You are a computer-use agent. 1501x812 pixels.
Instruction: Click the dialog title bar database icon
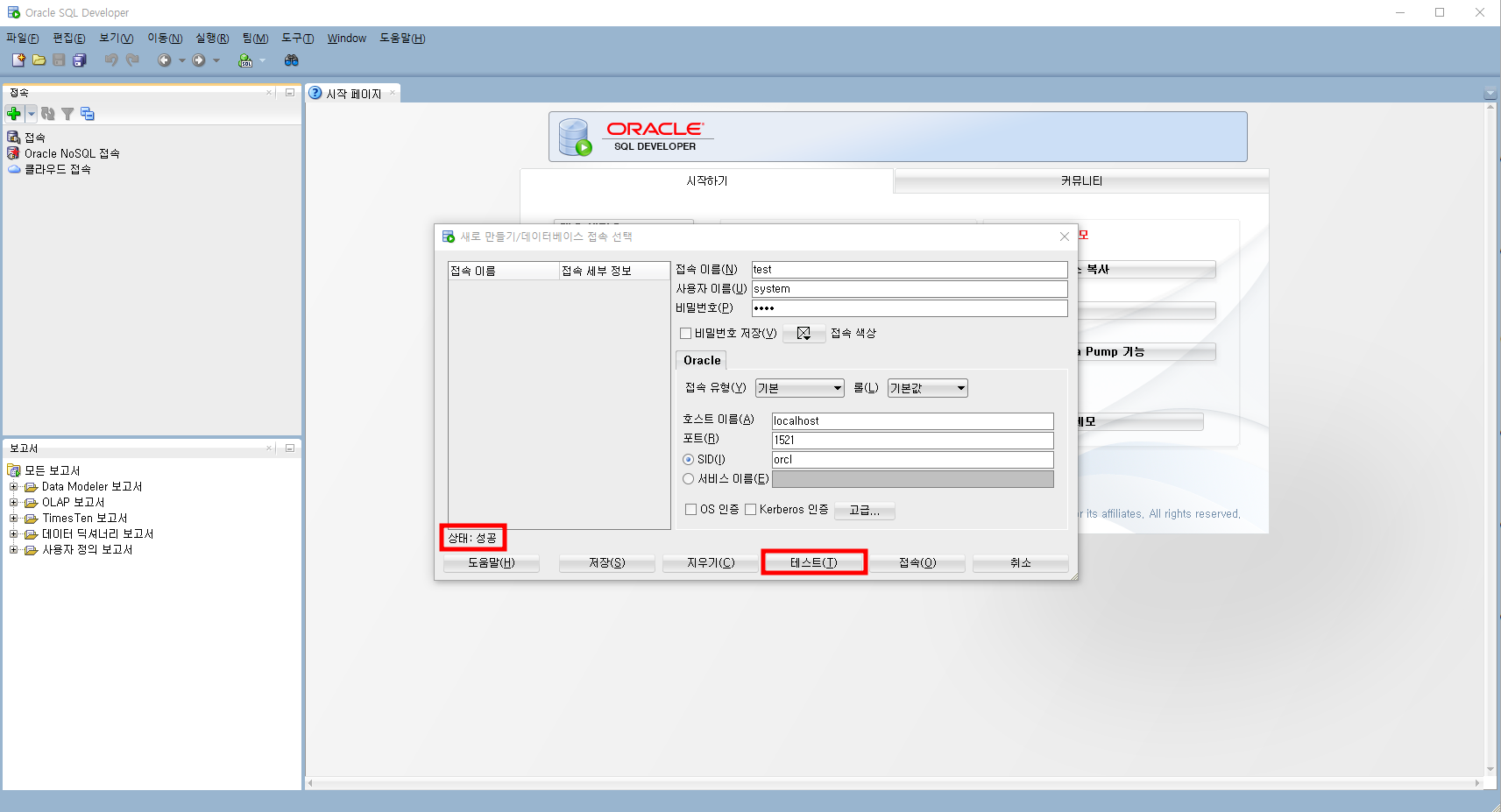point(449,237)
